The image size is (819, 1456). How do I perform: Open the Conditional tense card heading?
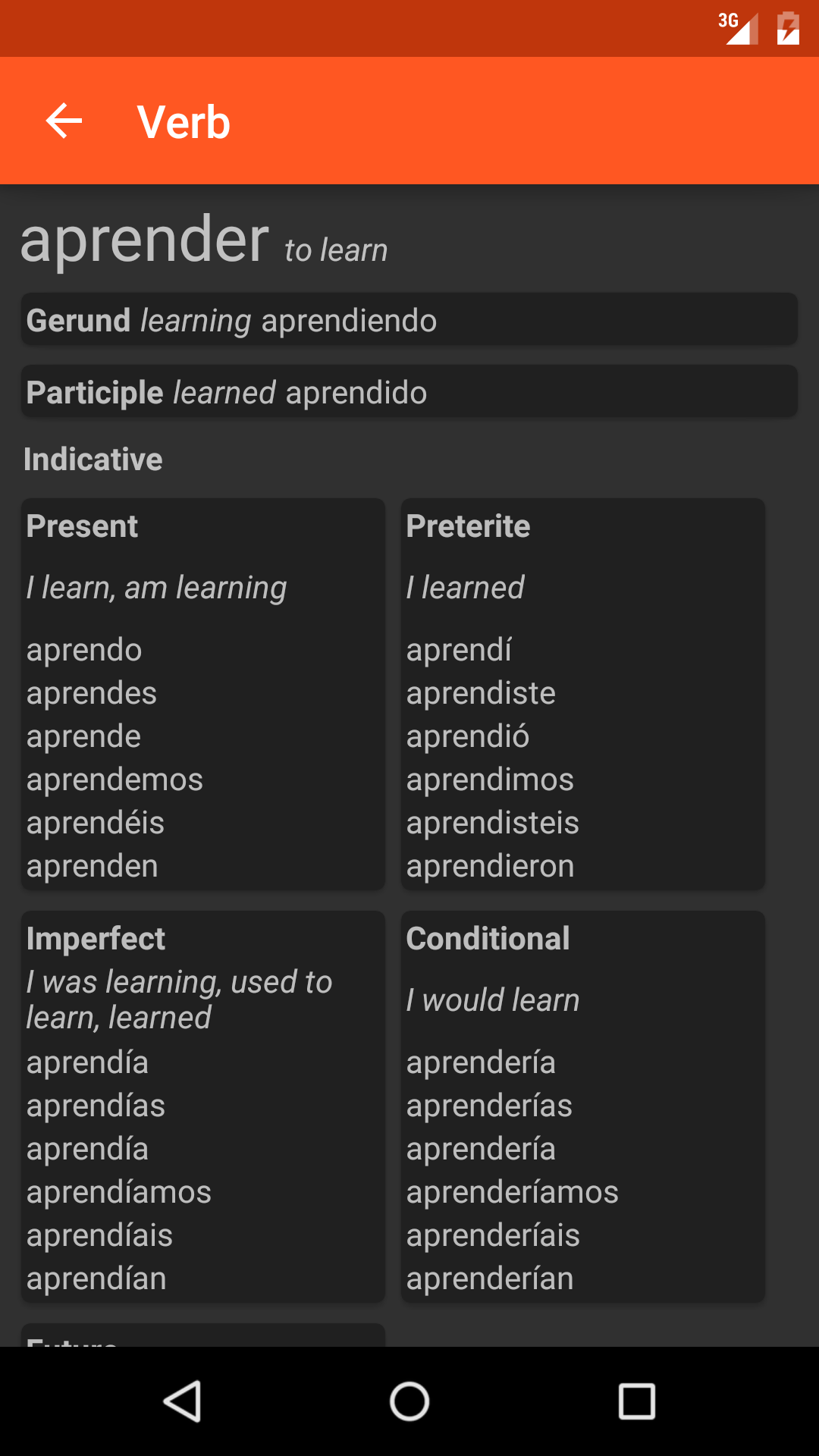488,939
